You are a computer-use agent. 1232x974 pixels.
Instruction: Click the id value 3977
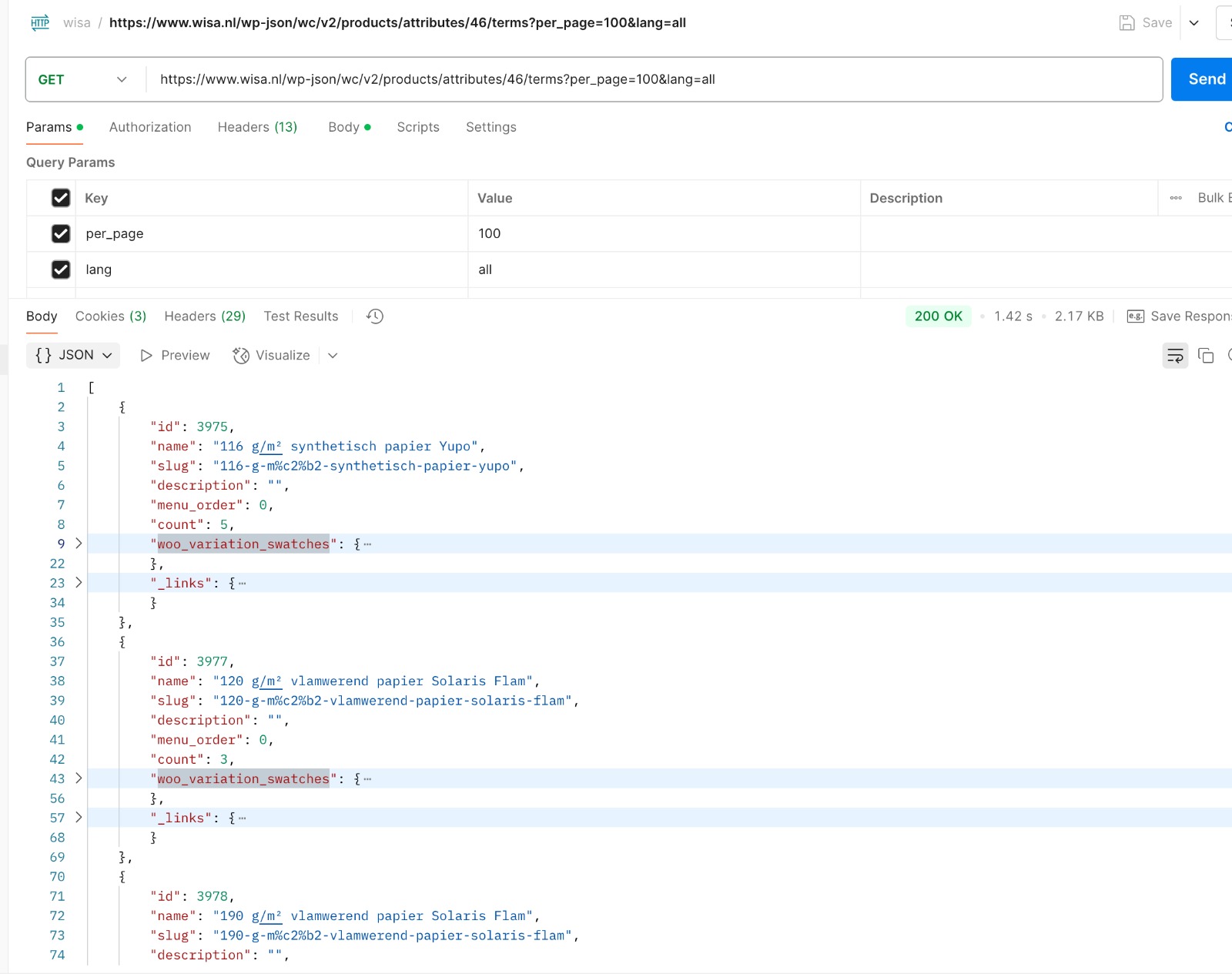pyautogui.click(x=212, y=661)
